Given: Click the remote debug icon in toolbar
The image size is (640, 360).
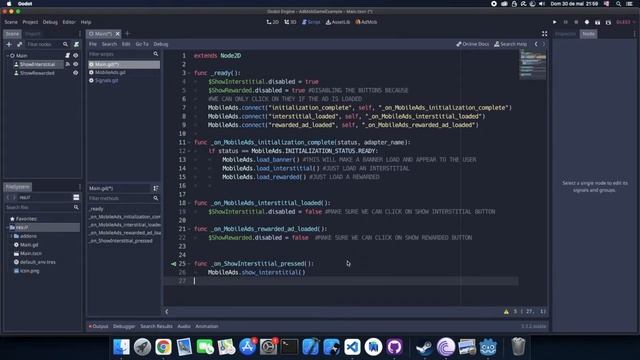Looking at the screenshot, I should pos(587,22).
